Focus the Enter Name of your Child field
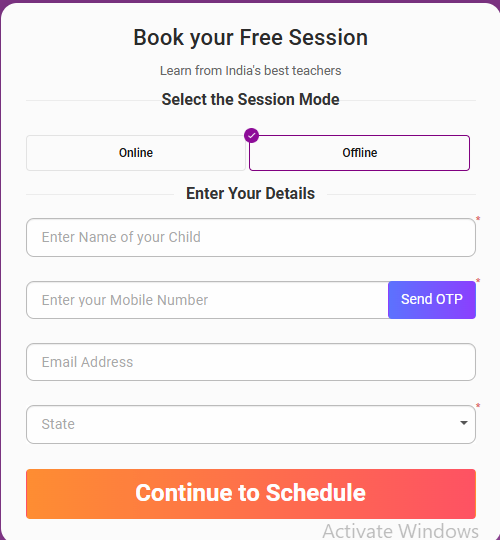This screenshot has width=500, height=540. point(251,237)
